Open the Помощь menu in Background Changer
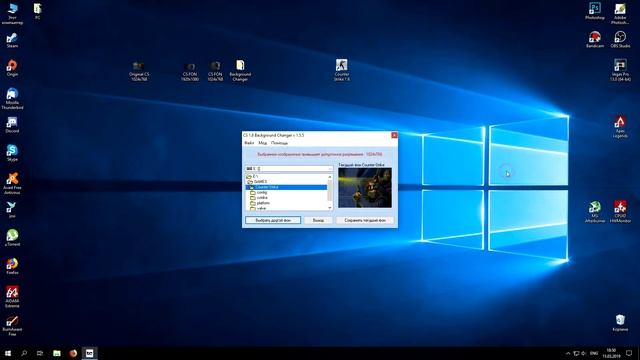The image size is (640, 360). 279,143
